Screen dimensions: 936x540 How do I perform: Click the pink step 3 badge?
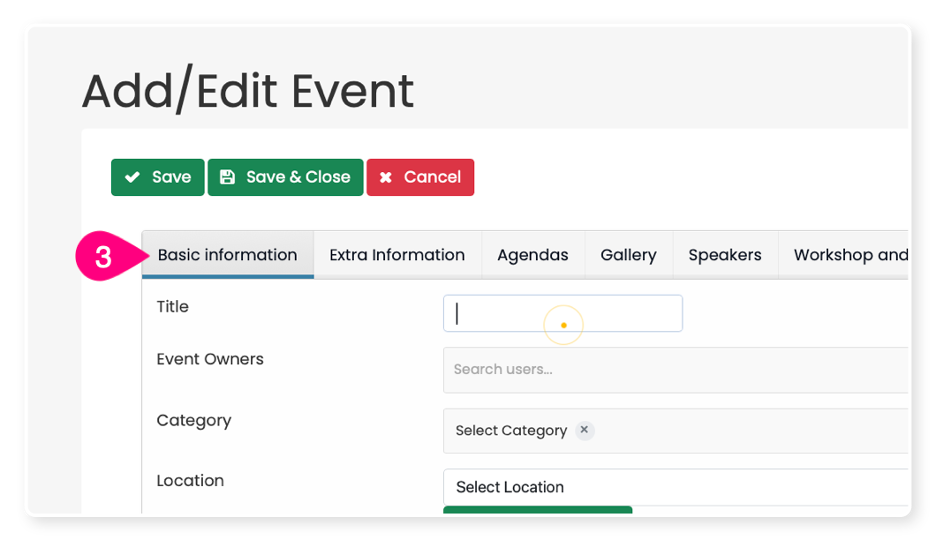[103, 257]
